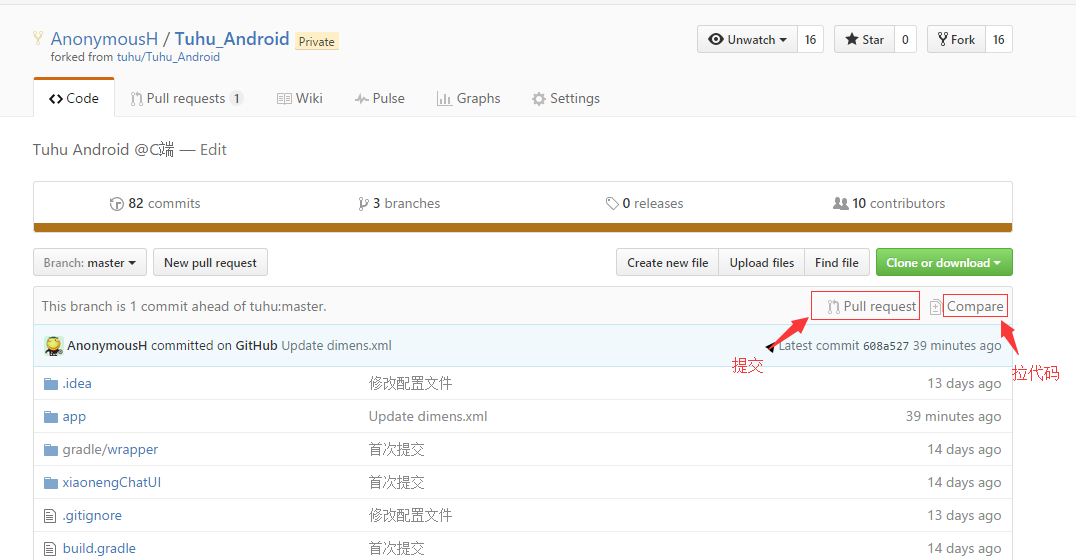Click the build.gradle file icon

[49, 548]
